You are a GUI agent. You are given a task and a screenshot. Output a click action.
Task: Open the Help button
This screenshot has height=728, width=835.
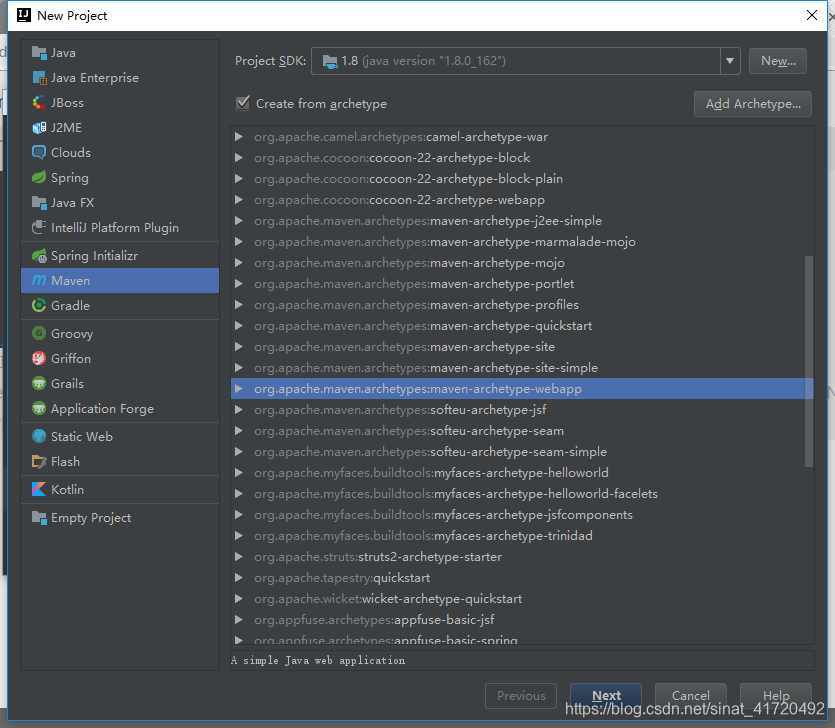coord(775,696)
